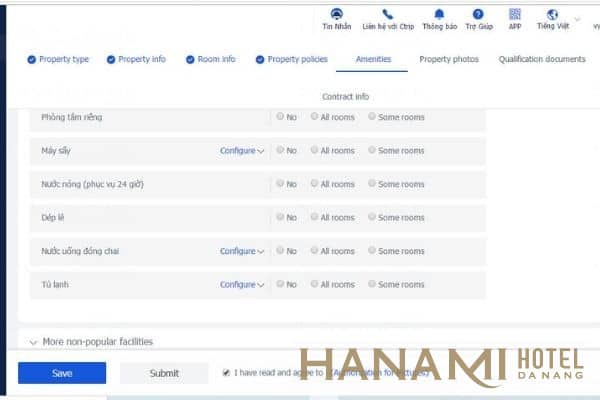Screen dimensions: 600x400
Task: Choose Some rooms for Dép lê
Action: pos(372,217)
